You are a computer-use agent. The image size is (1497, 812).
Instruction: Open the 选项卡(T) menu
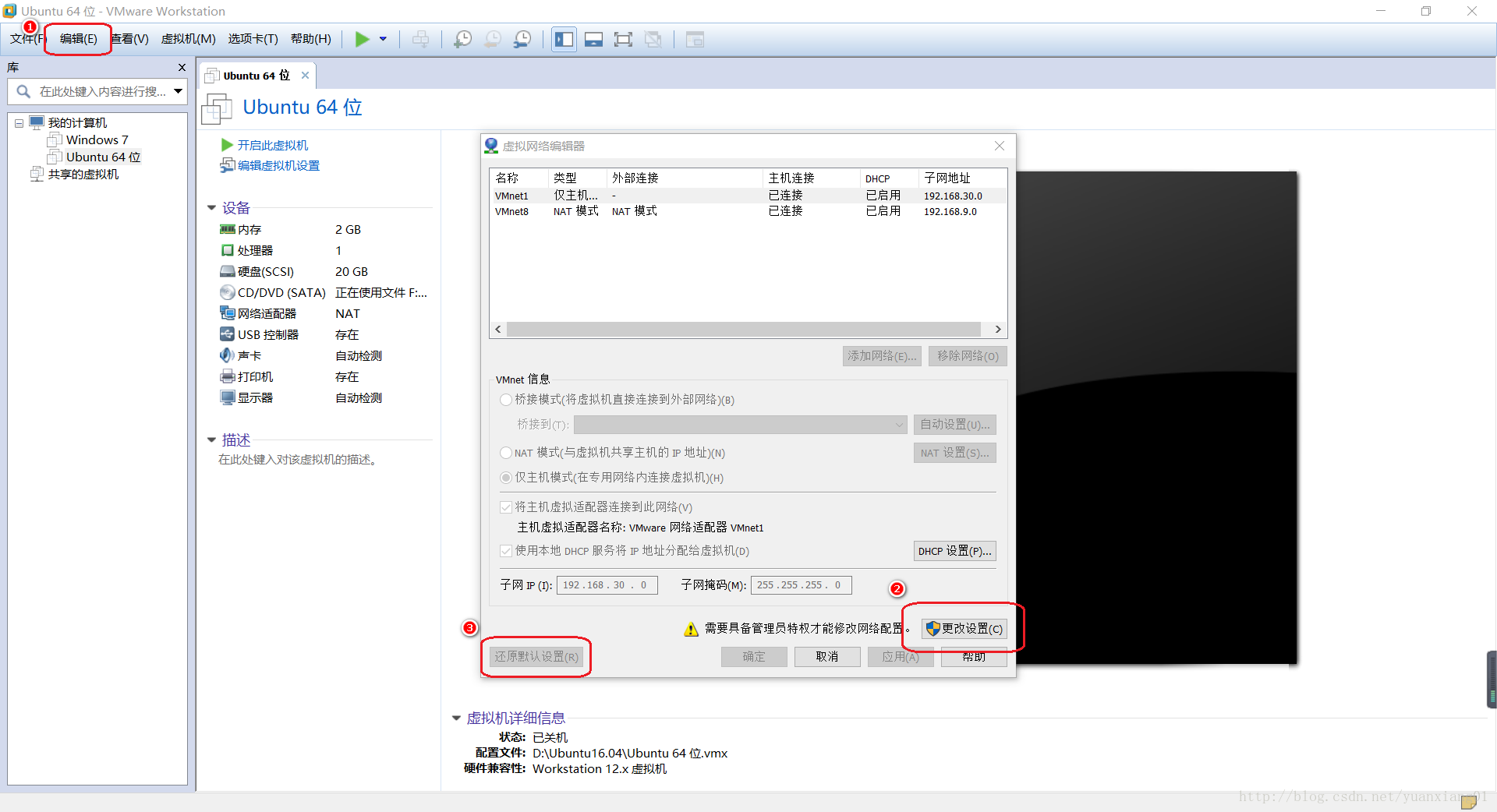pyautogui.click(x=253, y=39)
